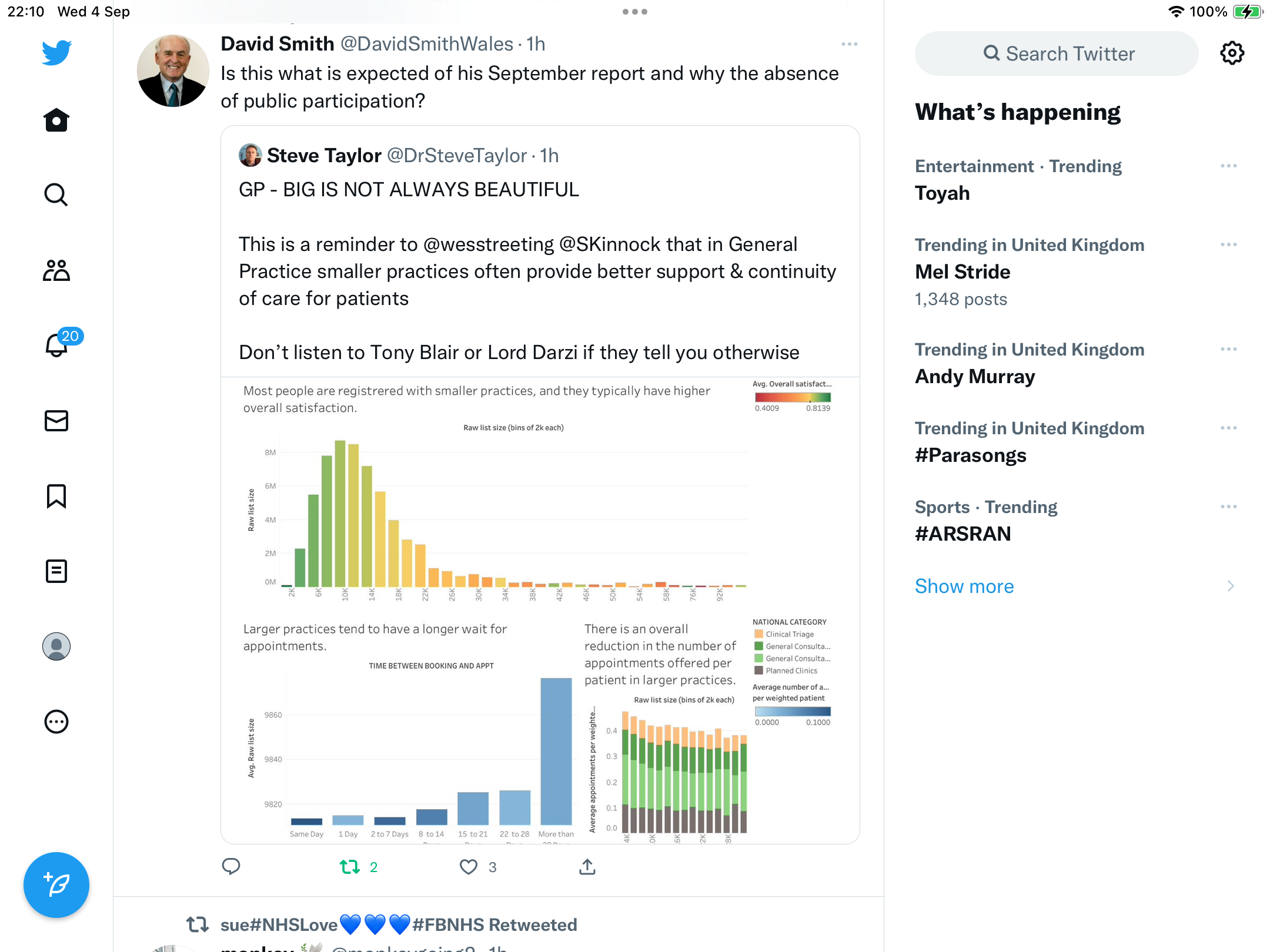The image size is (1270, 952).
Task: Open options for Andy Murray trend
Action: tap(1229, 349)
